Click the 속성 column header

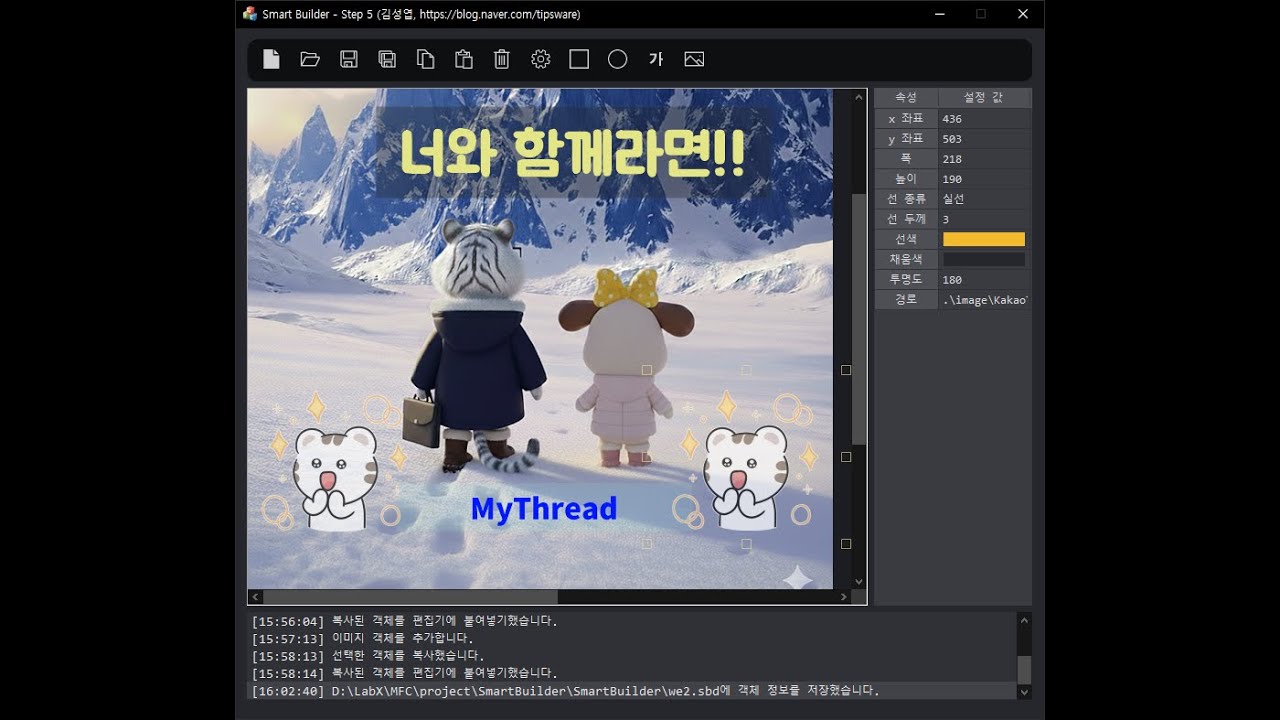(906, 98)
